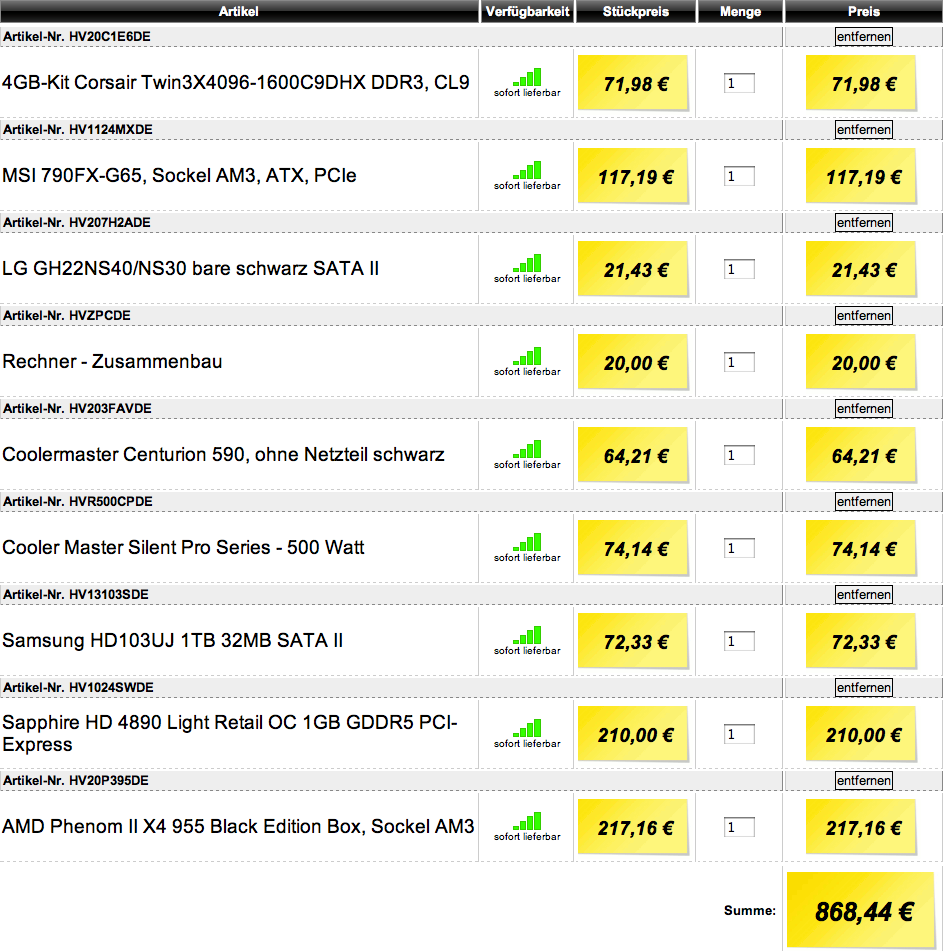Screen dimensions: 945x951
Task: Click Stückpreis 210,00 € for Sapphire HD 4890
Action: pyautogui.click(x=633, y=734)
